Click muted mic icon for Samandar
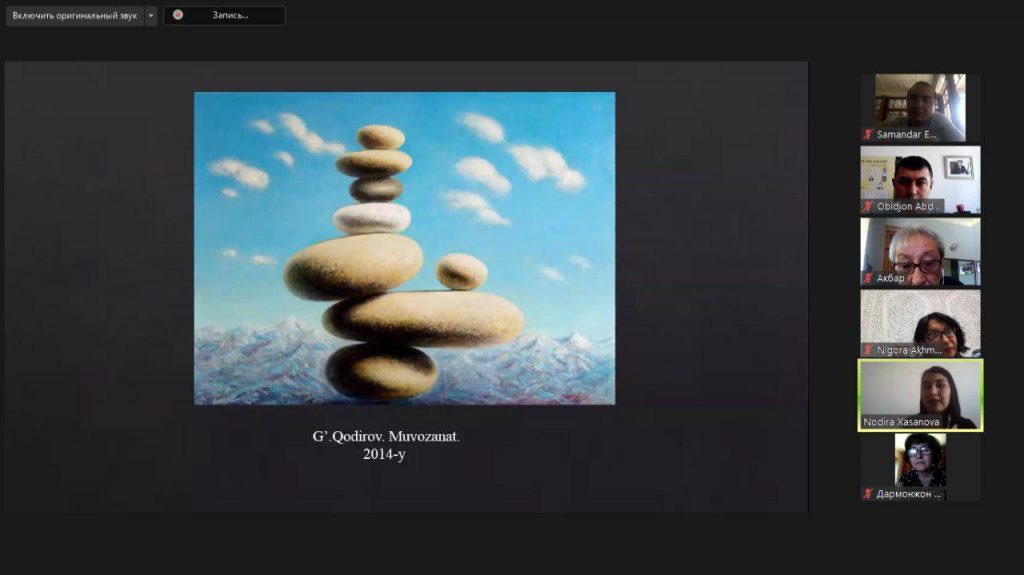The height and width of the screenshot is (575, 1024). click(868, 134)
